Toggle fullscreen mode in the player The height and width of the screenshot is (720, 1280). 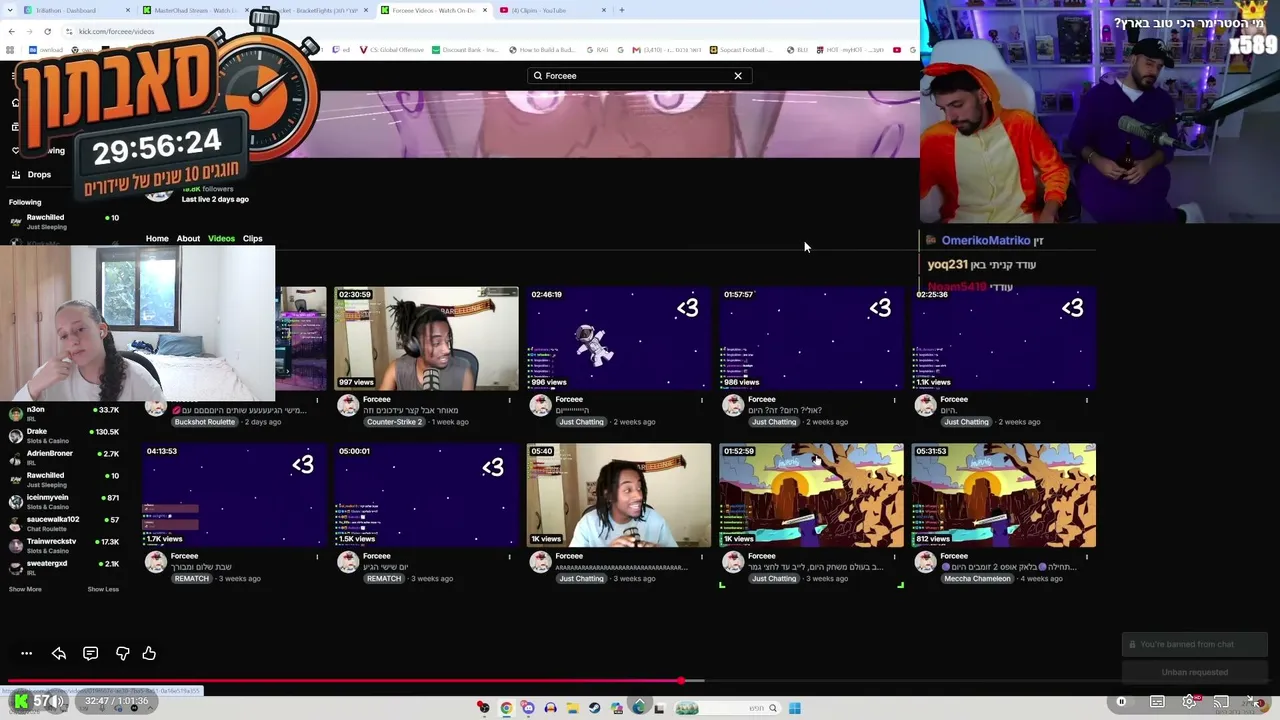pos(1254,701)
